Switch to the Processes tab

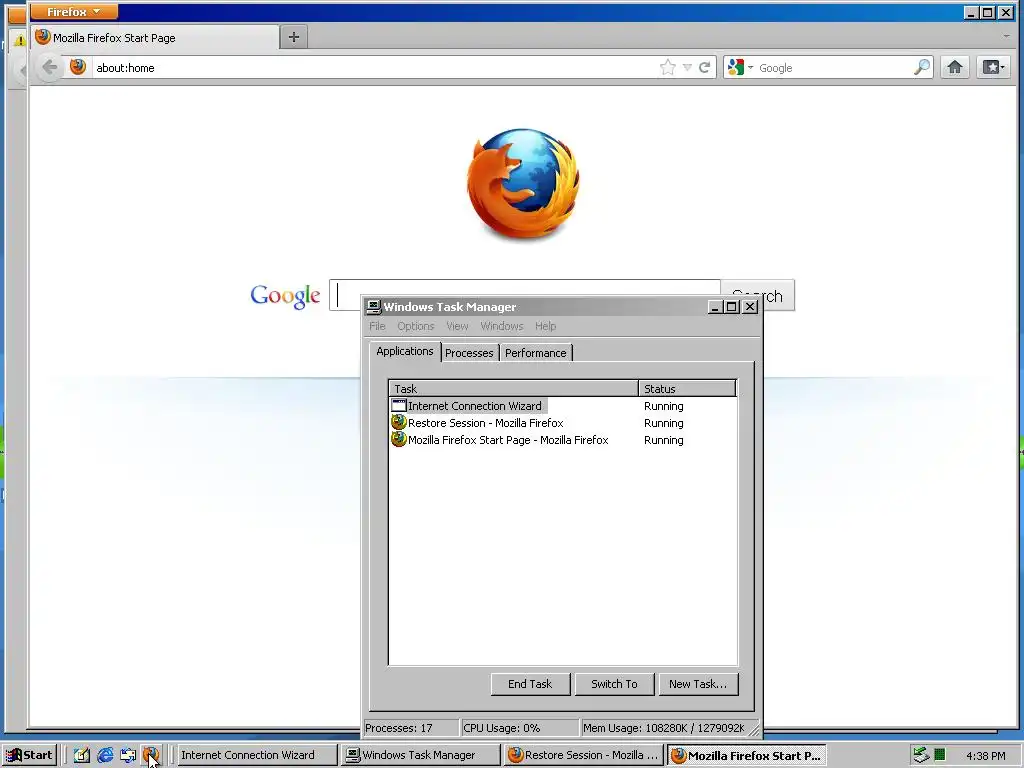[469, 353]
